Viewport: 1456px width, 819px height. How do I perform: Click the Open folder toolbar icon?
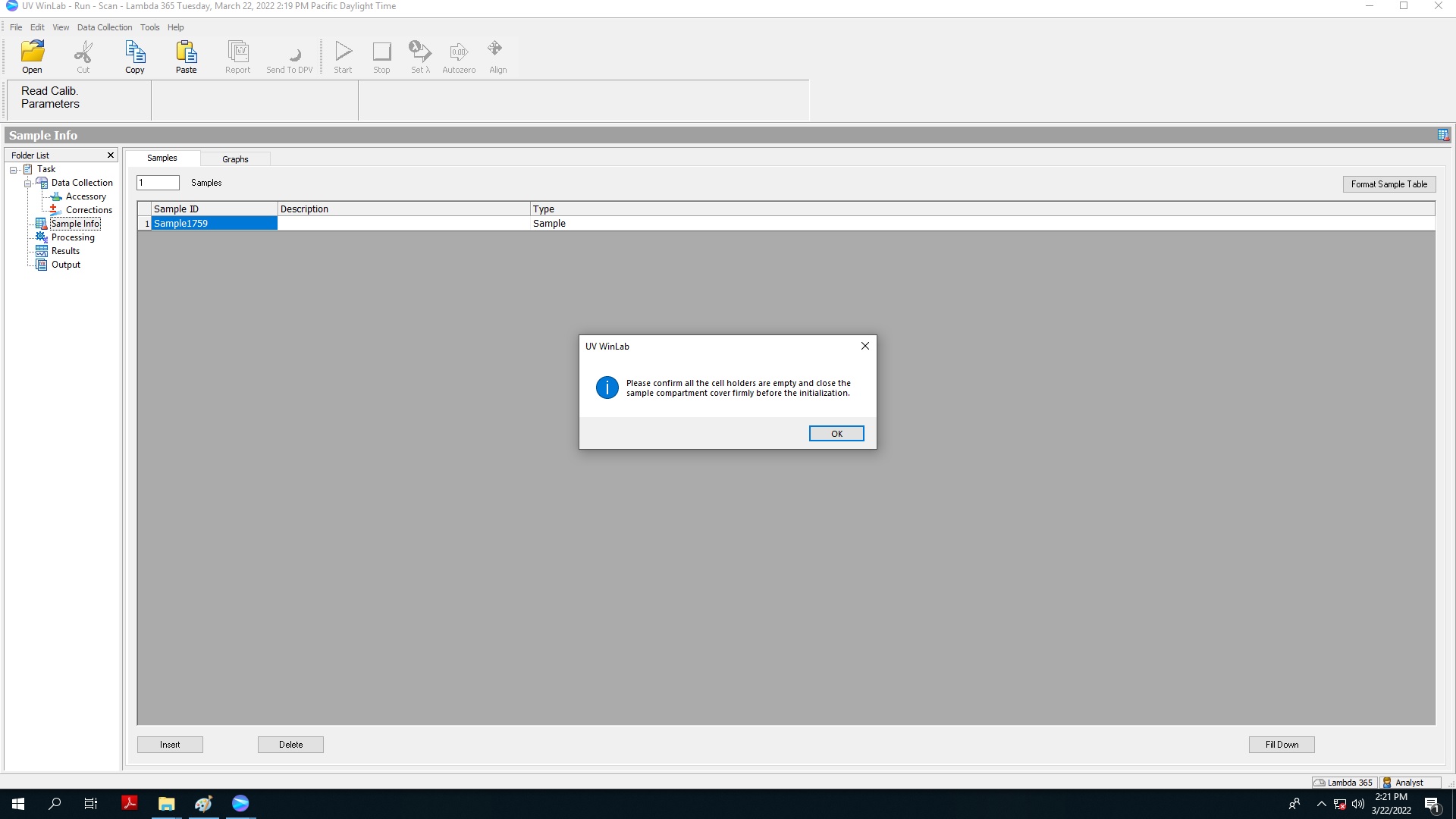pyautogui.click(x=32, y=57)
